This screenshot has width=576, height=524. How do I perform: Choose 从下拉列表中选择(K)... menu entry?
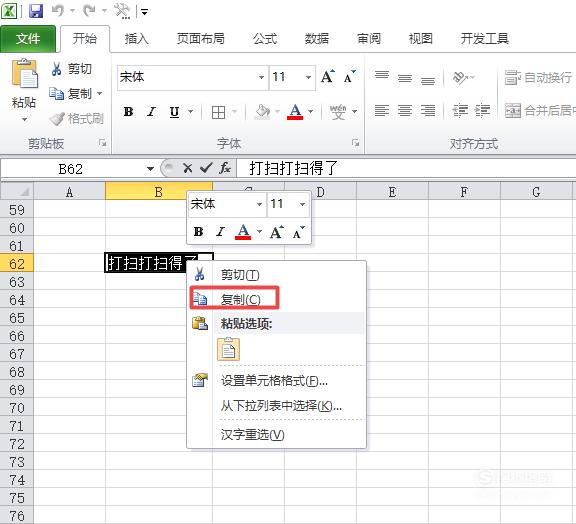pyautogui.click(x=276, y=406)
